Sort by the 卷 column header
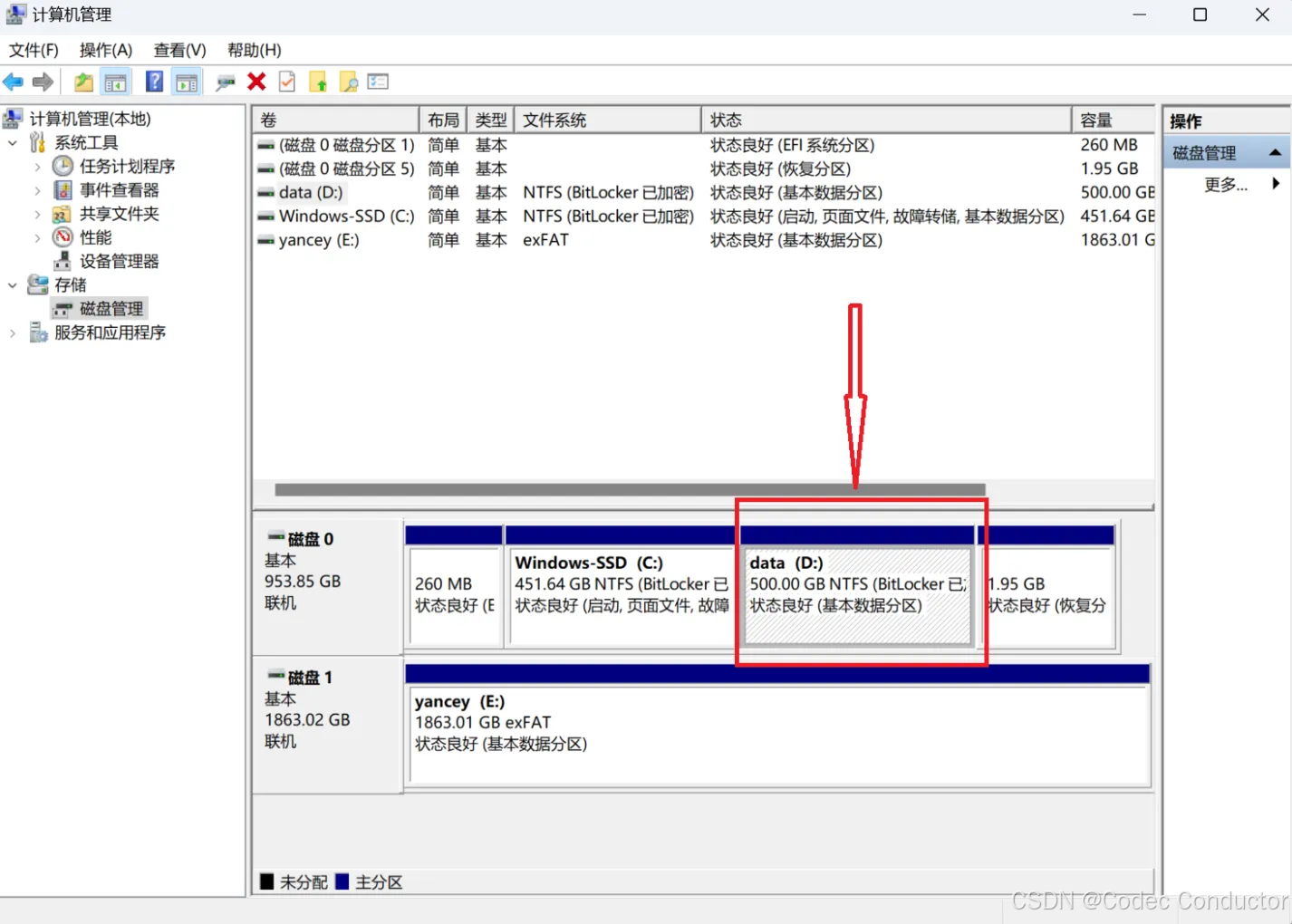Screen dimensions: 1292x924 click(336, 120)
